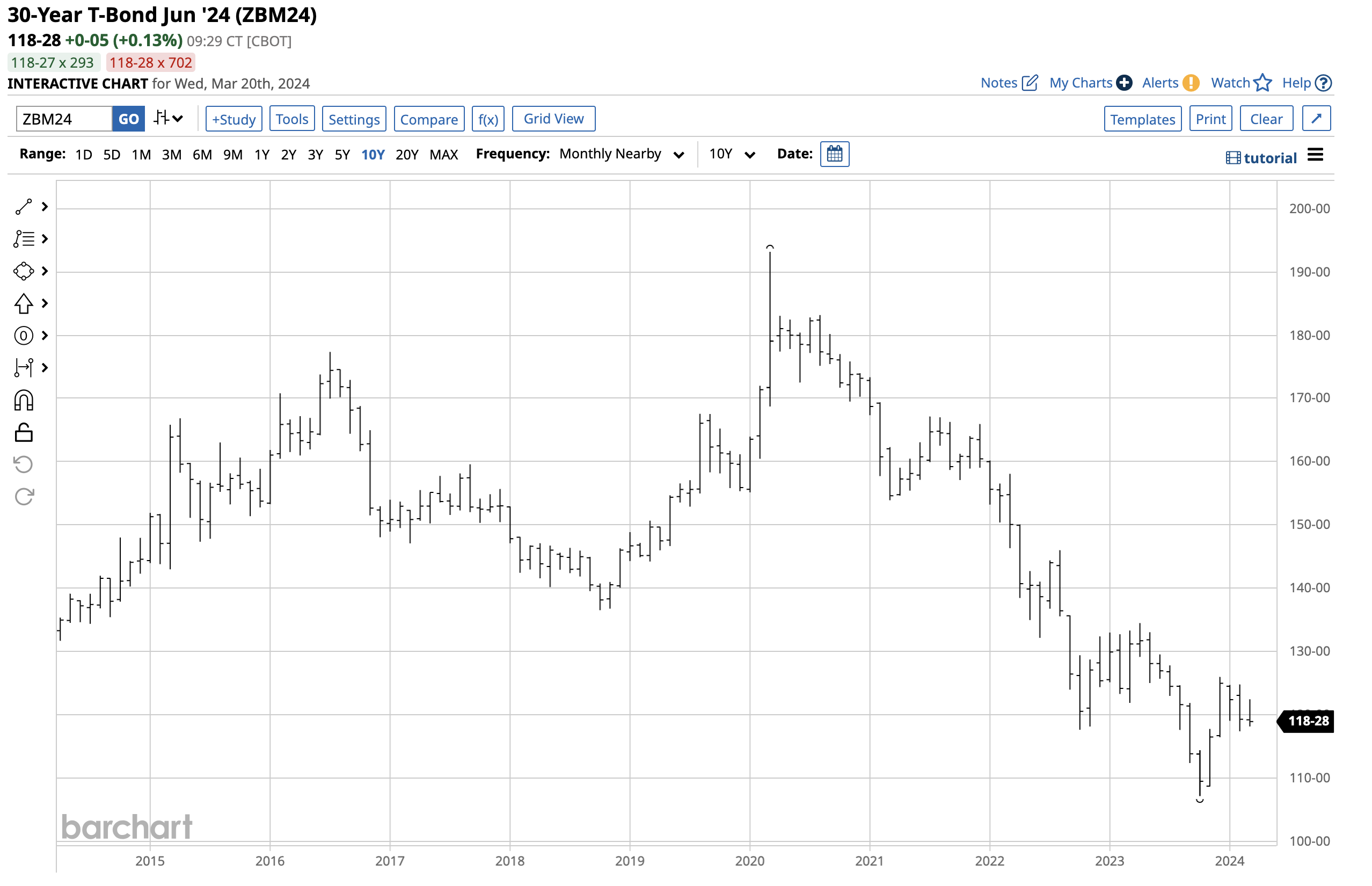Viewport: 1372px width, 886px height.
Task: Open the bar type dropdown
Action: pos(169,119)
